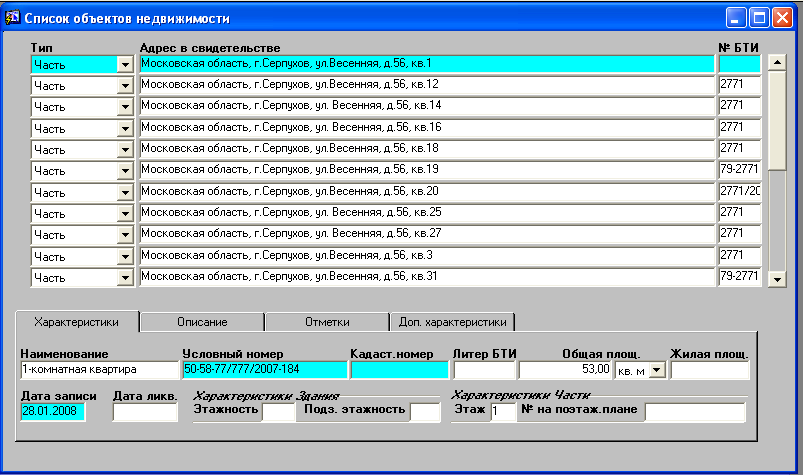This screenshot has width=803, height=475.
Task: Select the address field ending кв.20
Action: coord(427,191)
